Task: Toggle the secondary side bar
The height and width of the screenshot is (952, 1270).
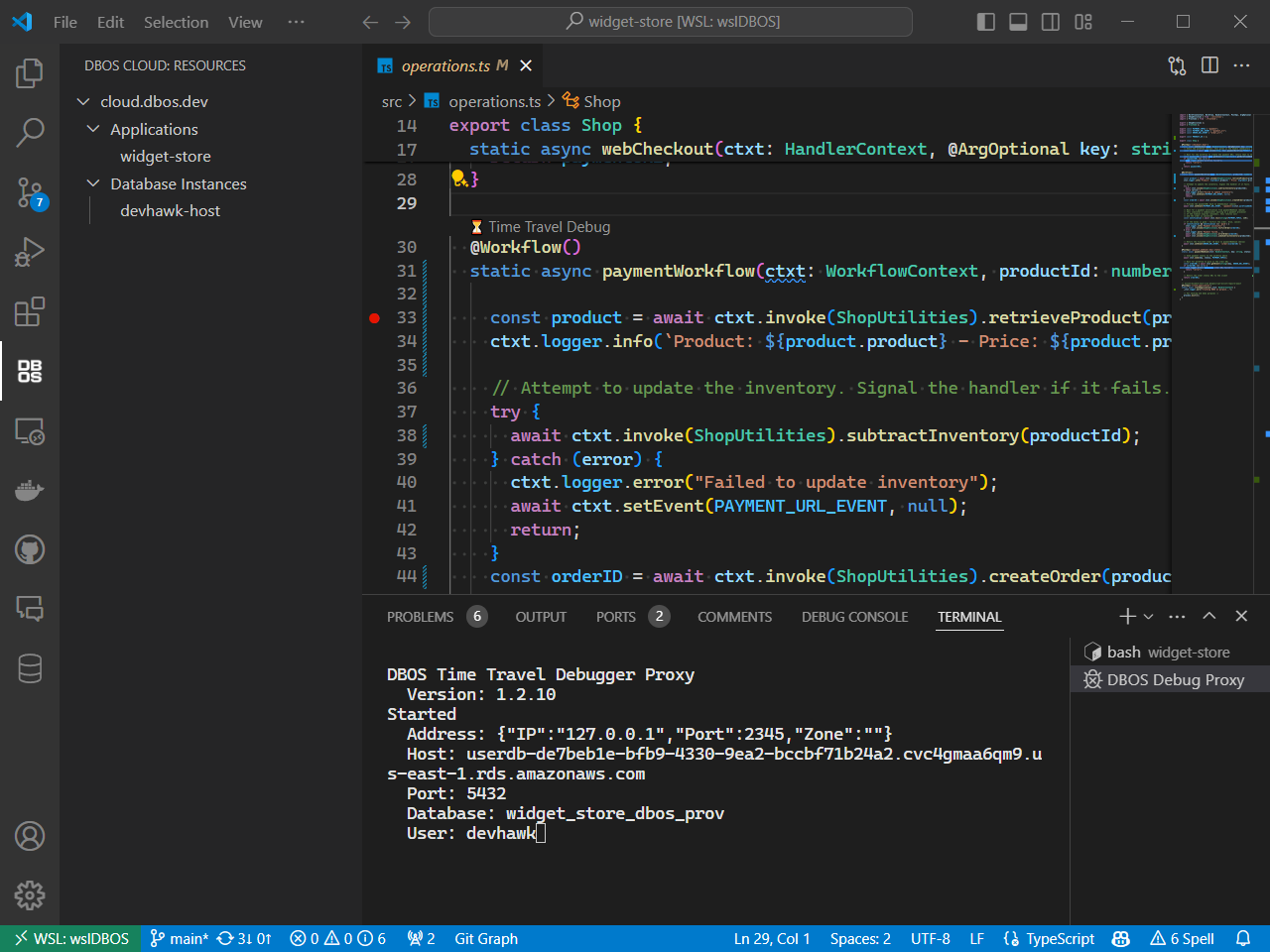Action: (x=1051, y=22)
